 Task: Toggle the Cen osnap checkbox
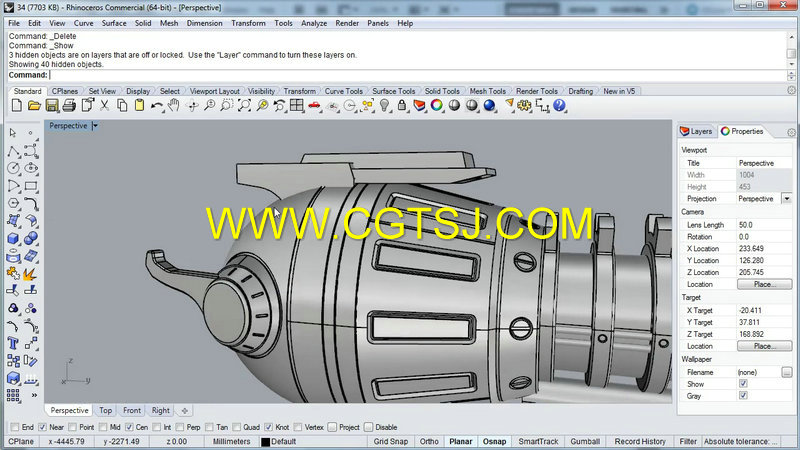129,427
